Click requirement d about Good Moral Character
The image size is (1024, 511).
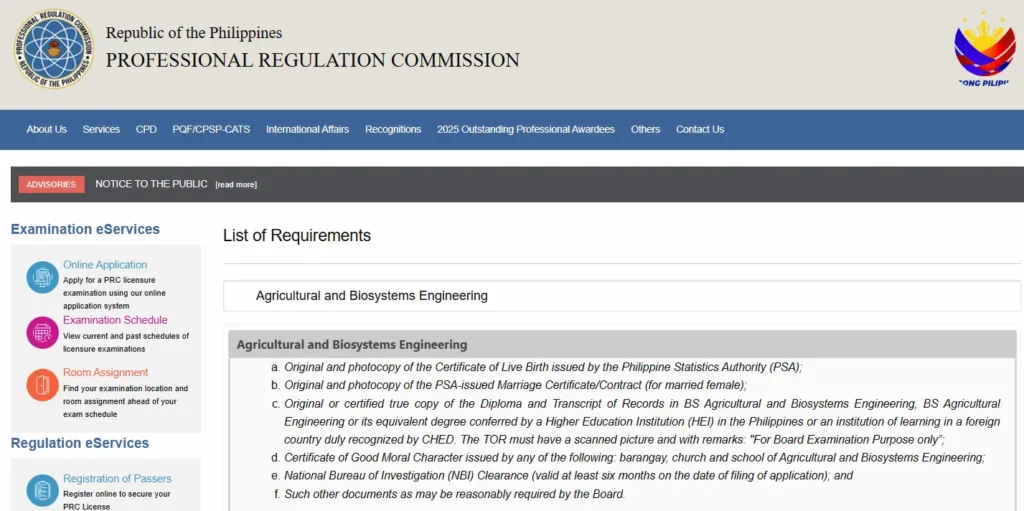tap(634, 457)
